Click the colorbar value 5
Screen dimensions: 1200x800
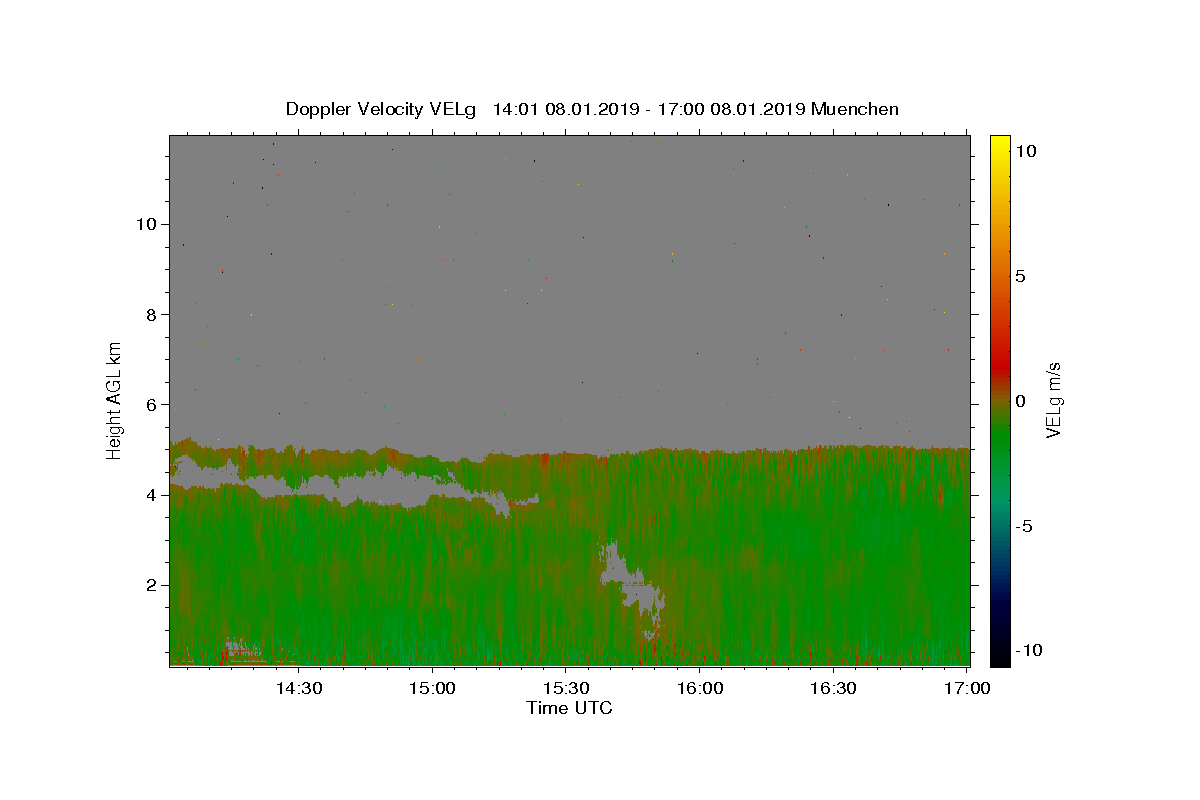[x=1020, y=276]
